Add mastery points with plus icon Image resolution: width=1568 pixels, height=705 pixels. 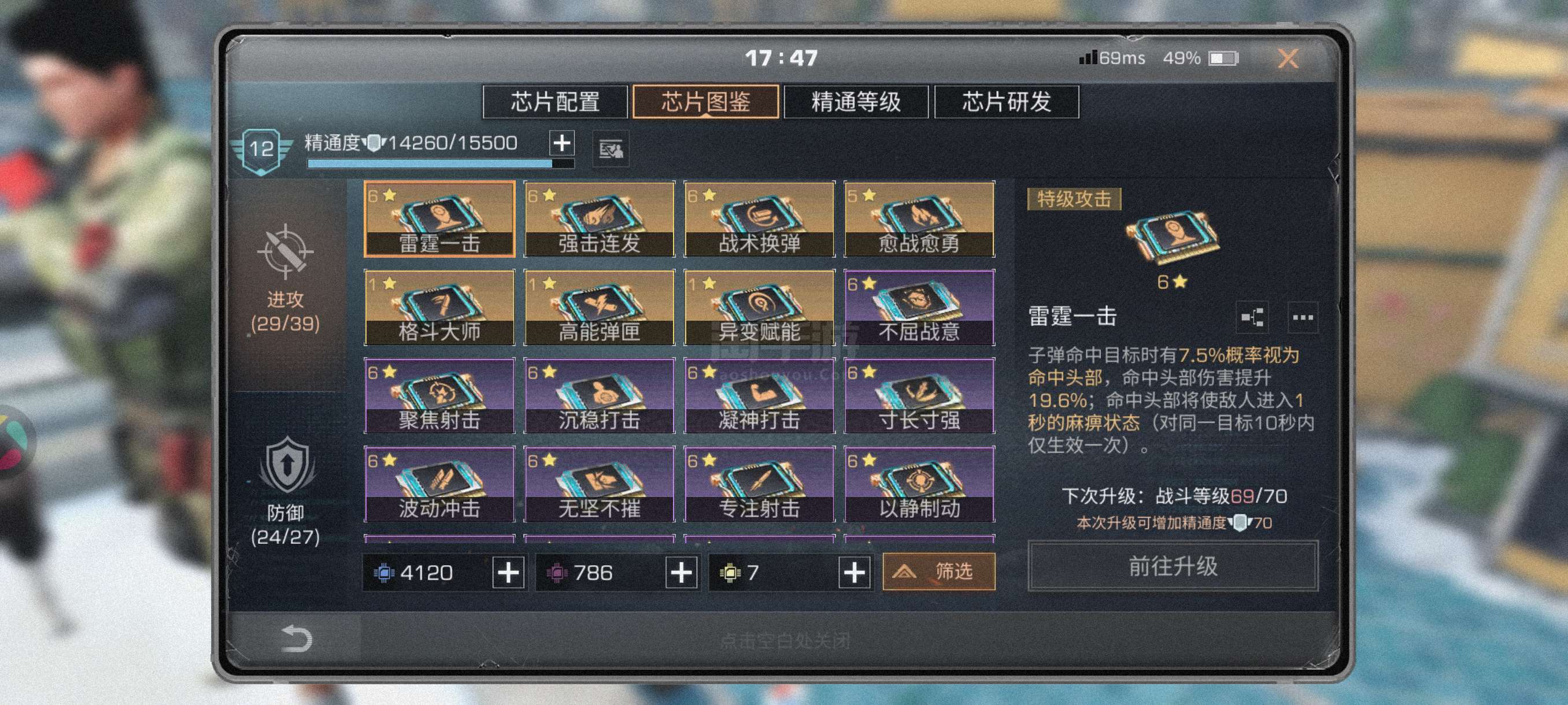click(x=562, y=143)
